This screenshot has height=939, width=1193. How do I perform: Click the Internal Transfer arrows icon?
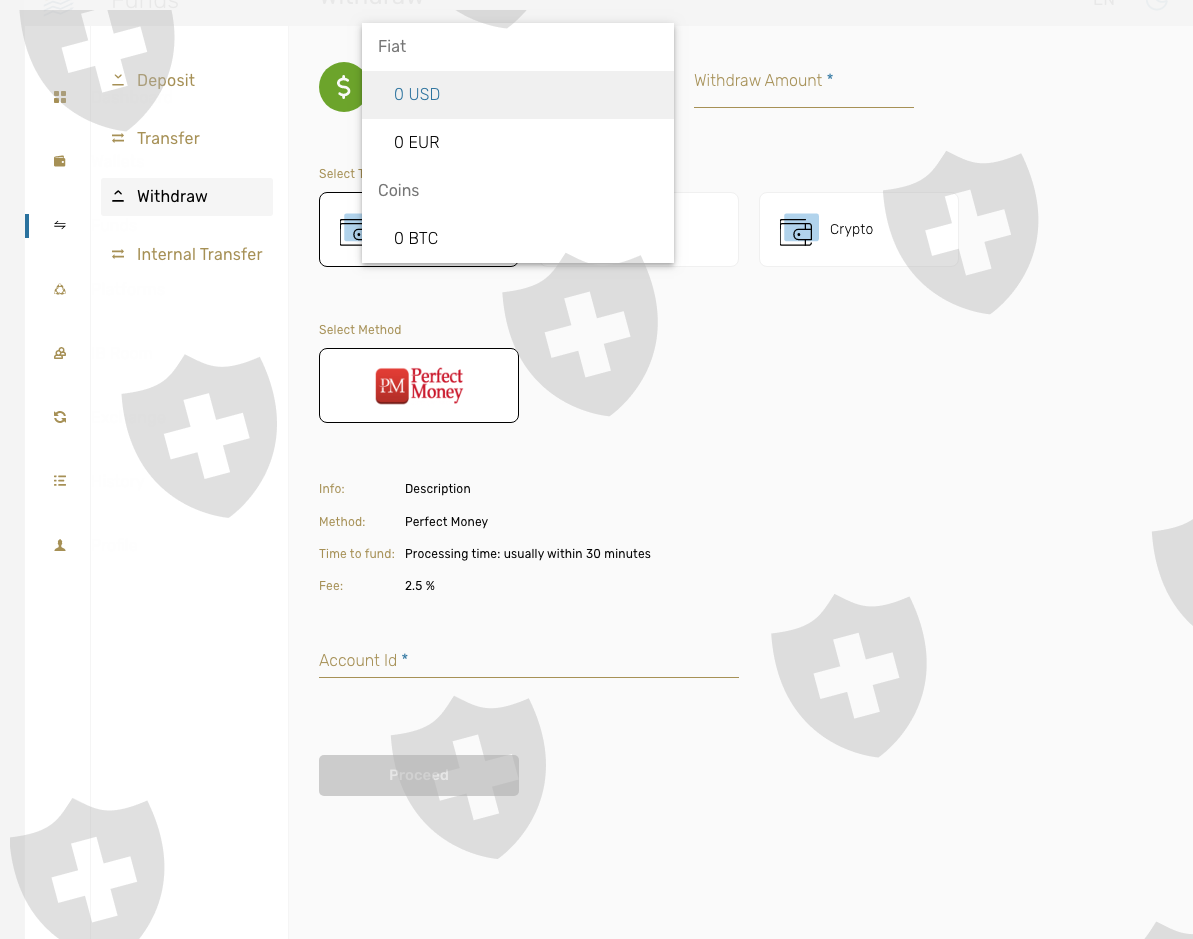coord(118,254)
